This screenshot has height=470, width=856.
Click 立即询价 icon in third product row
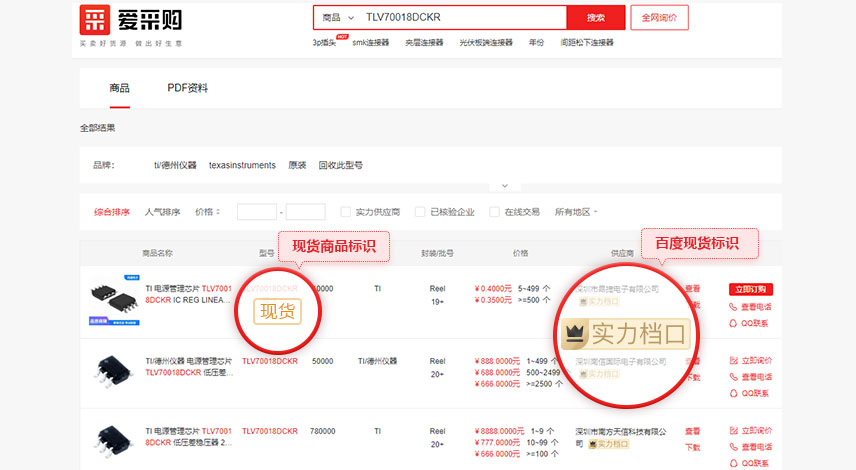(734, 430)
